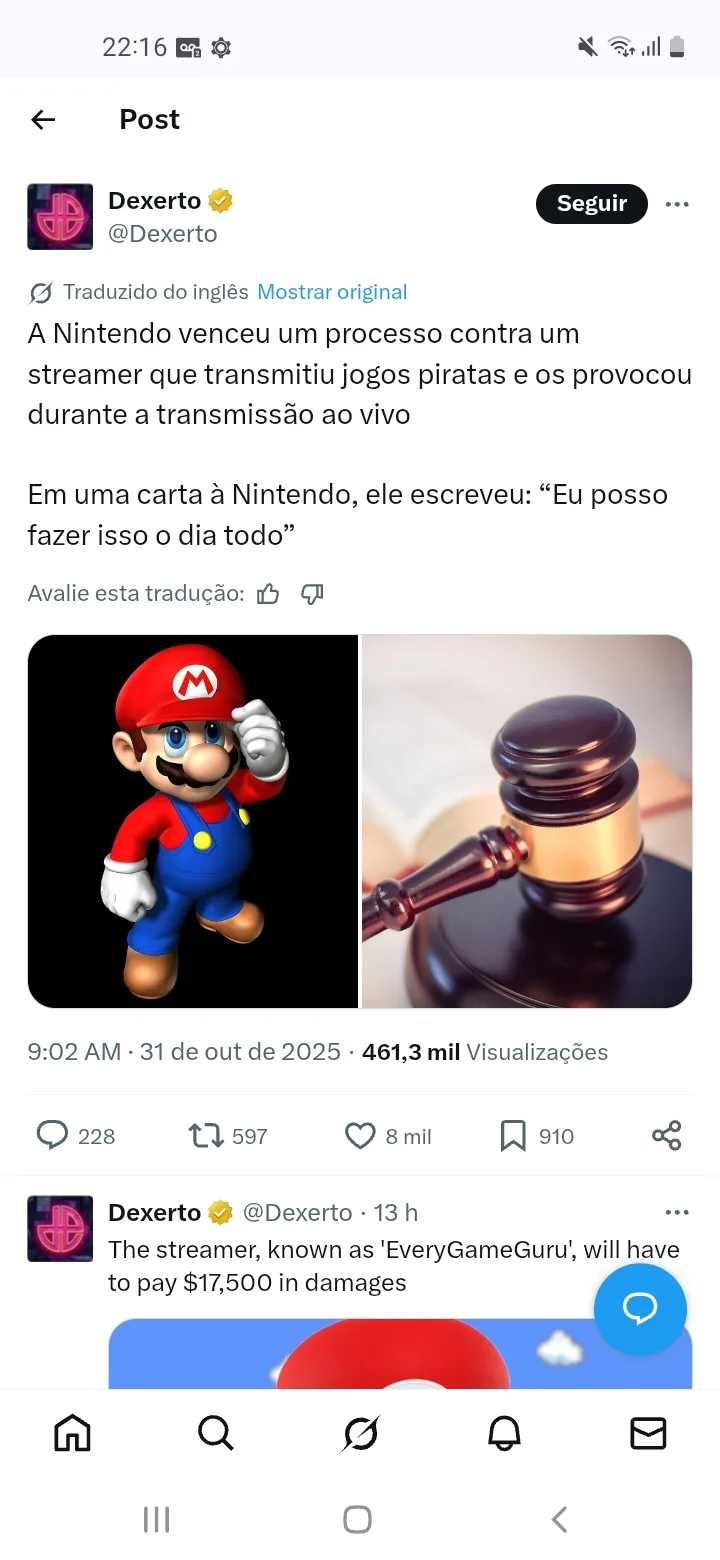The height and width of the screenshot is (1560, 720).
Task: Rate the translation with thumbs down
Action: (312, 594)
